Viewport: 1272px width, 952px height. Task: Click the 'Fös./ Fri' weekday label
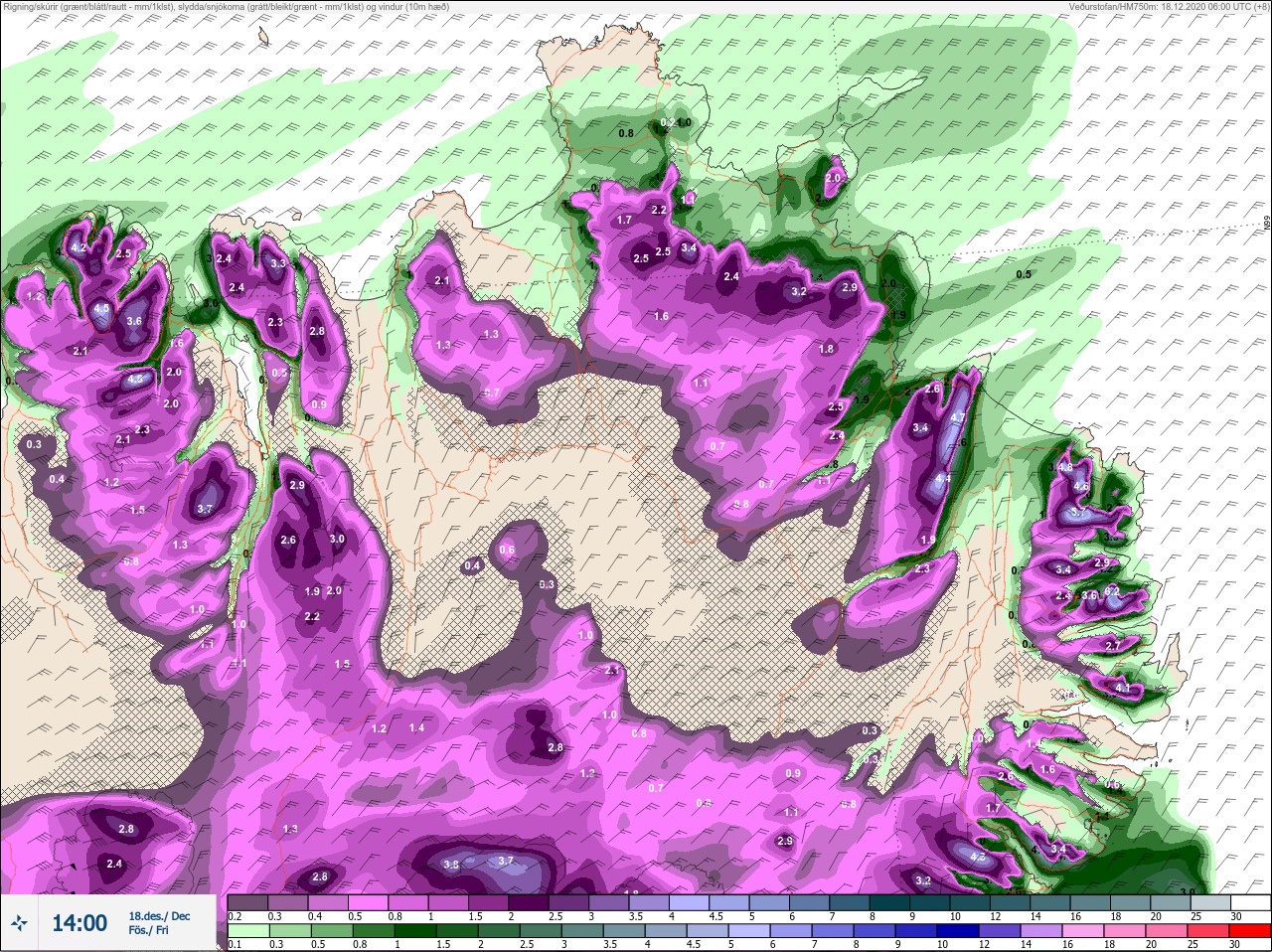pos(148,931)
